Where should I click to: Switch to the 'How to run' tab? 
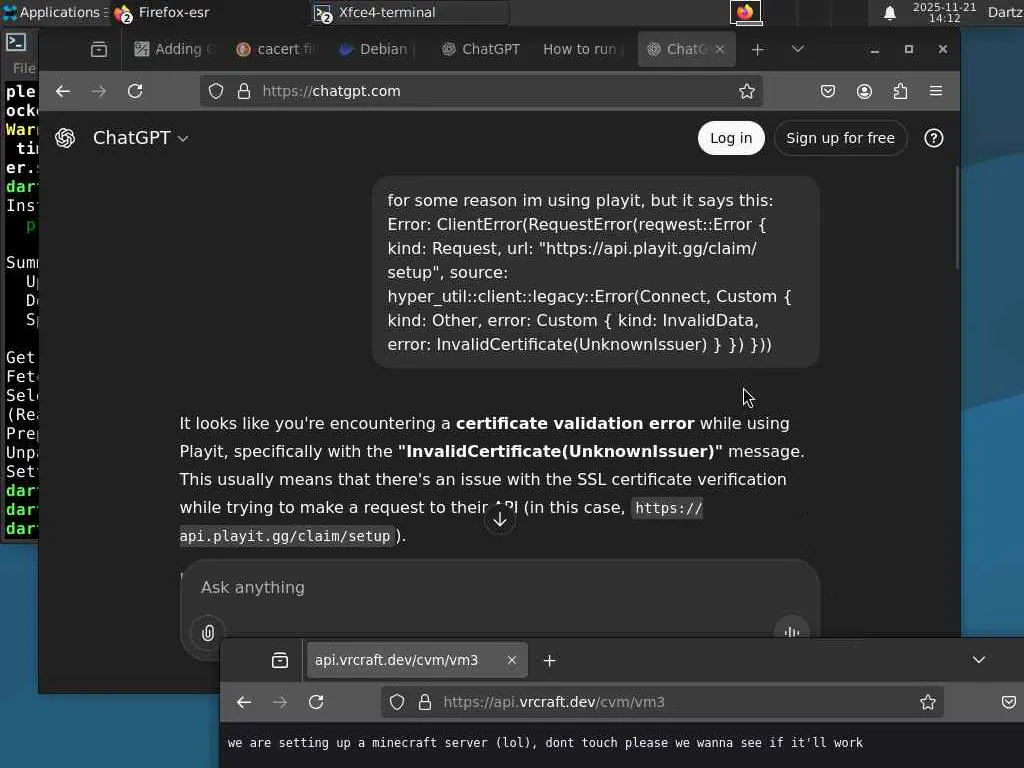[581, 49]
